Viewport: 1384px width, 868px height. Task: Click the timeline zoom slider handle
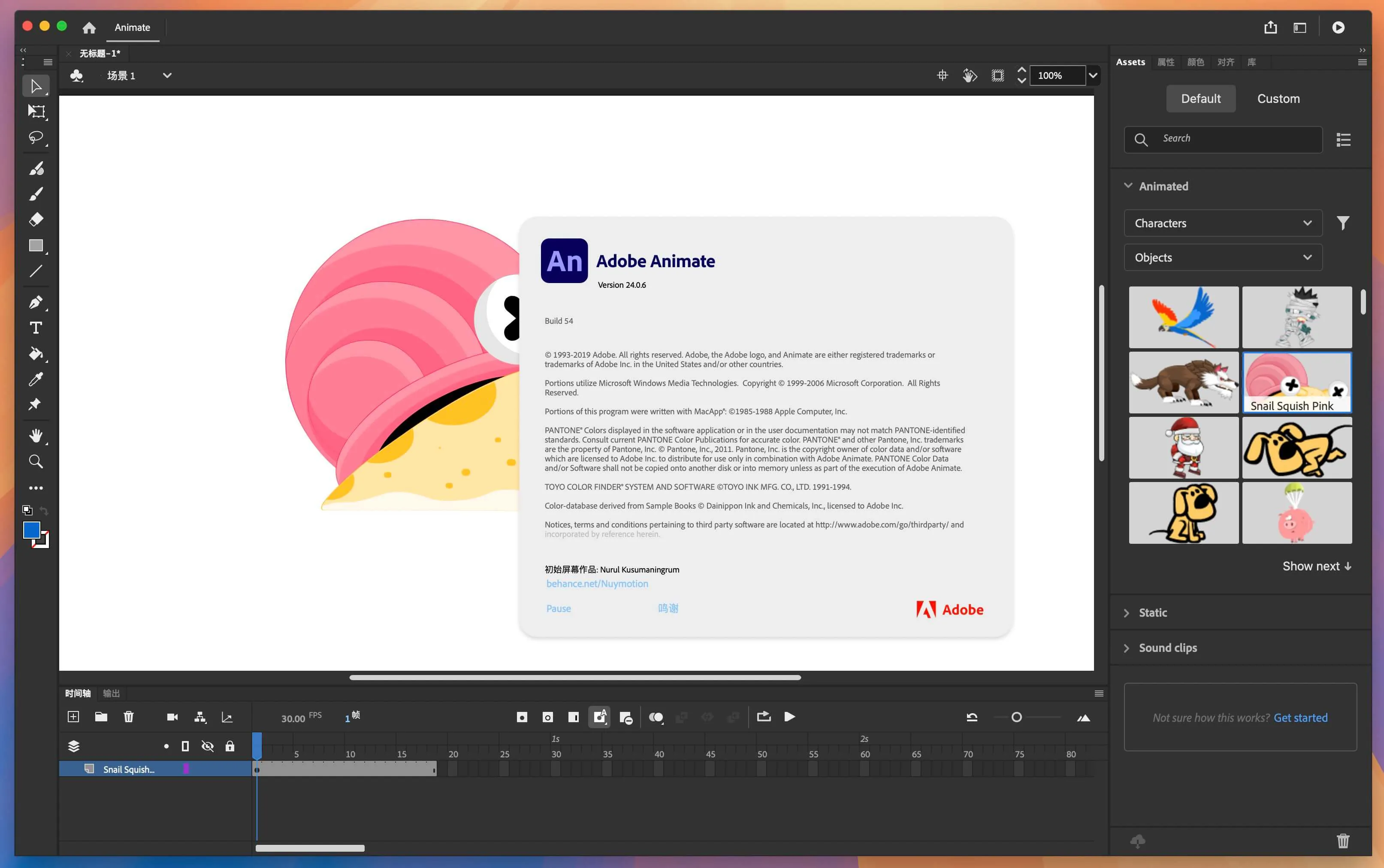[1016, 717]
